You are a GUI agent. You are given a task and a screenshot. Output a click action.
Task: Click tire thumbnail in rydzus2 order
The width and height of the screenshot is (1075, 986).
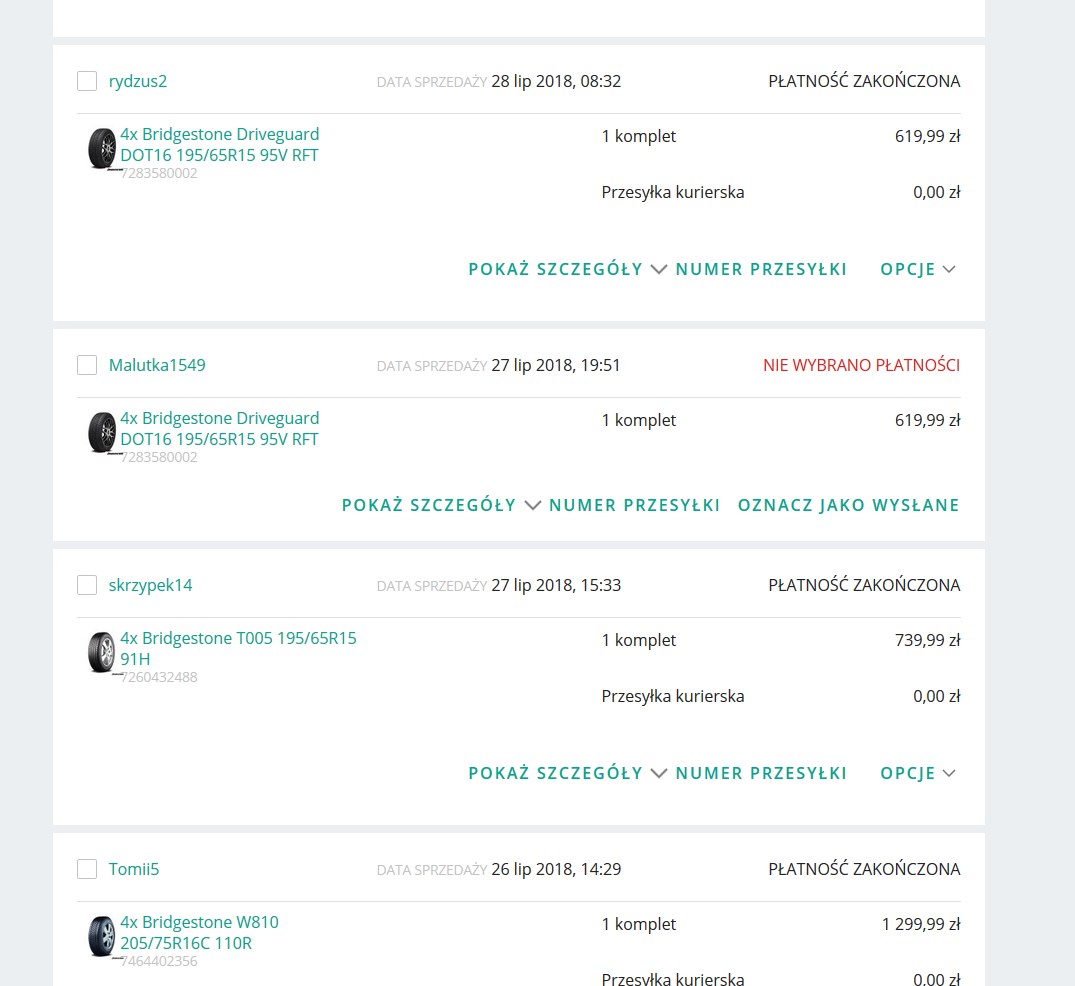(102, 149)
